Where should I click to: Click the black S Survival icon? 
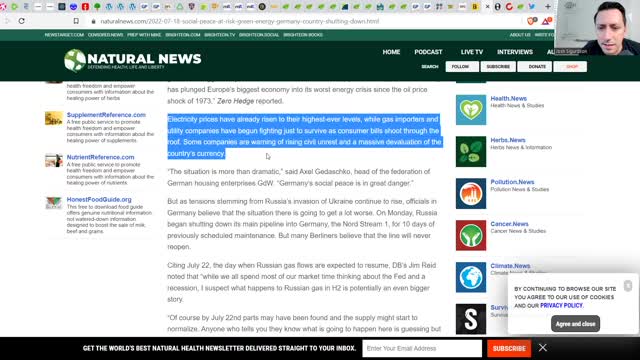[471, 319]
